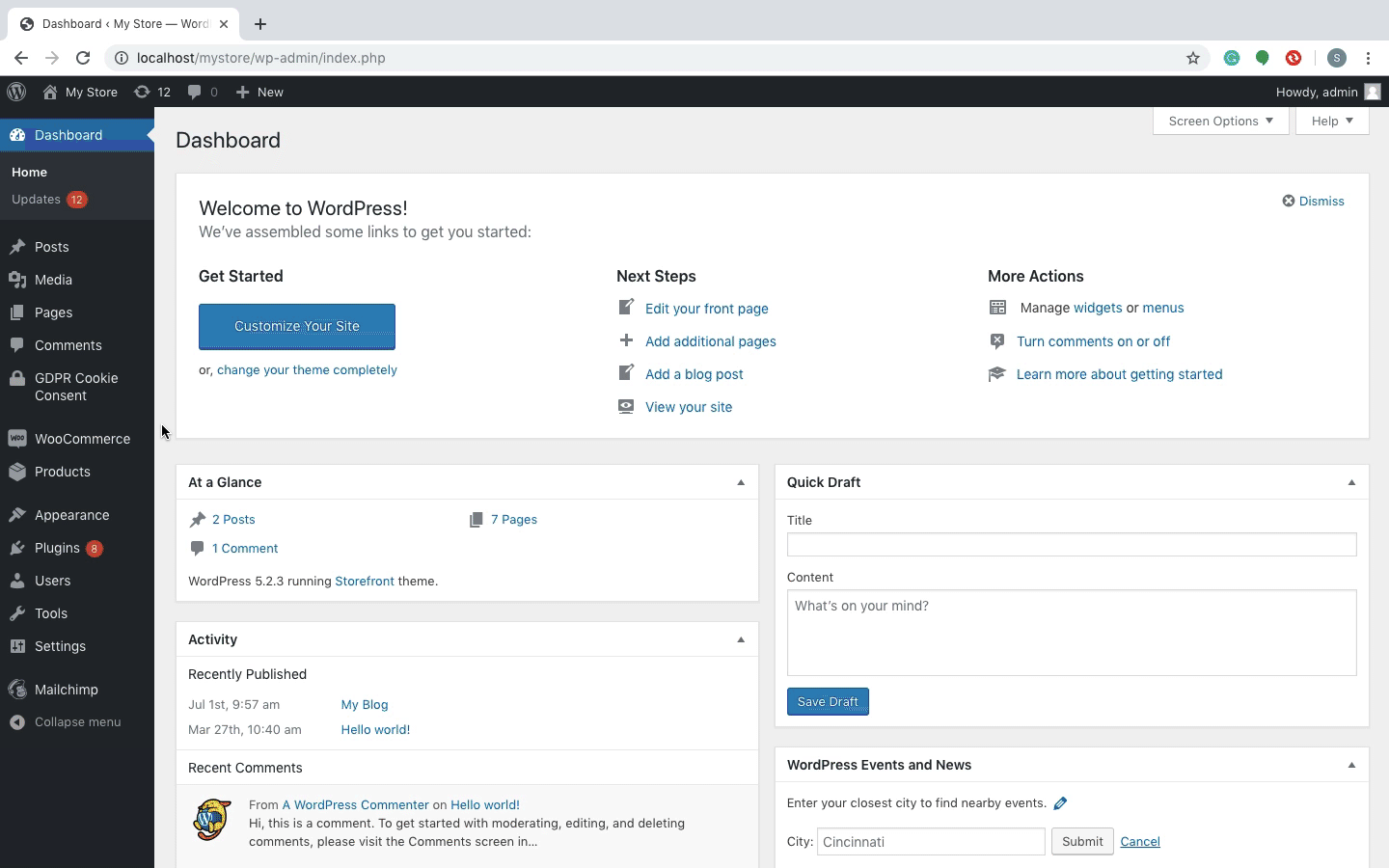Screen dimensions: 1389x868
Task: Collapse the Quick Draft widget
Action: click(1351, 482)
